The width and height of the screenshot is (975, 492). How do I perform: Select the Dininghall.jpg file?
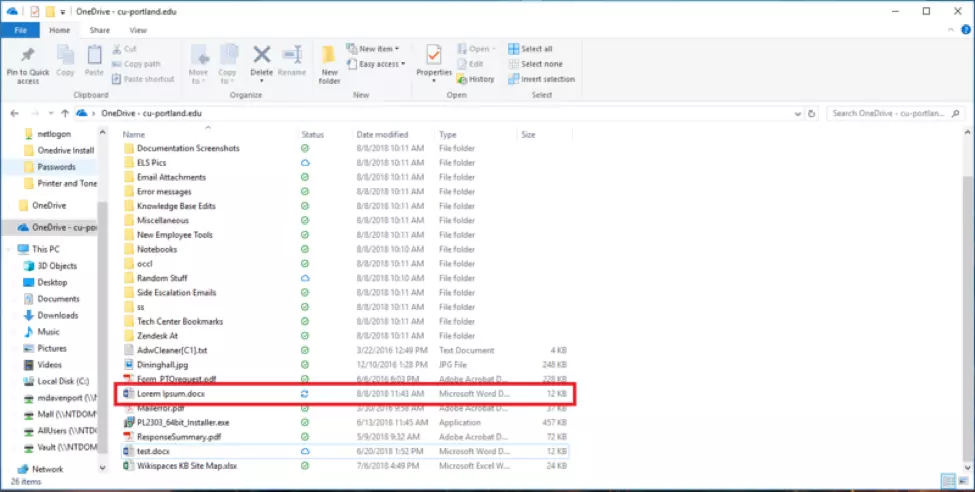(344, 364)
